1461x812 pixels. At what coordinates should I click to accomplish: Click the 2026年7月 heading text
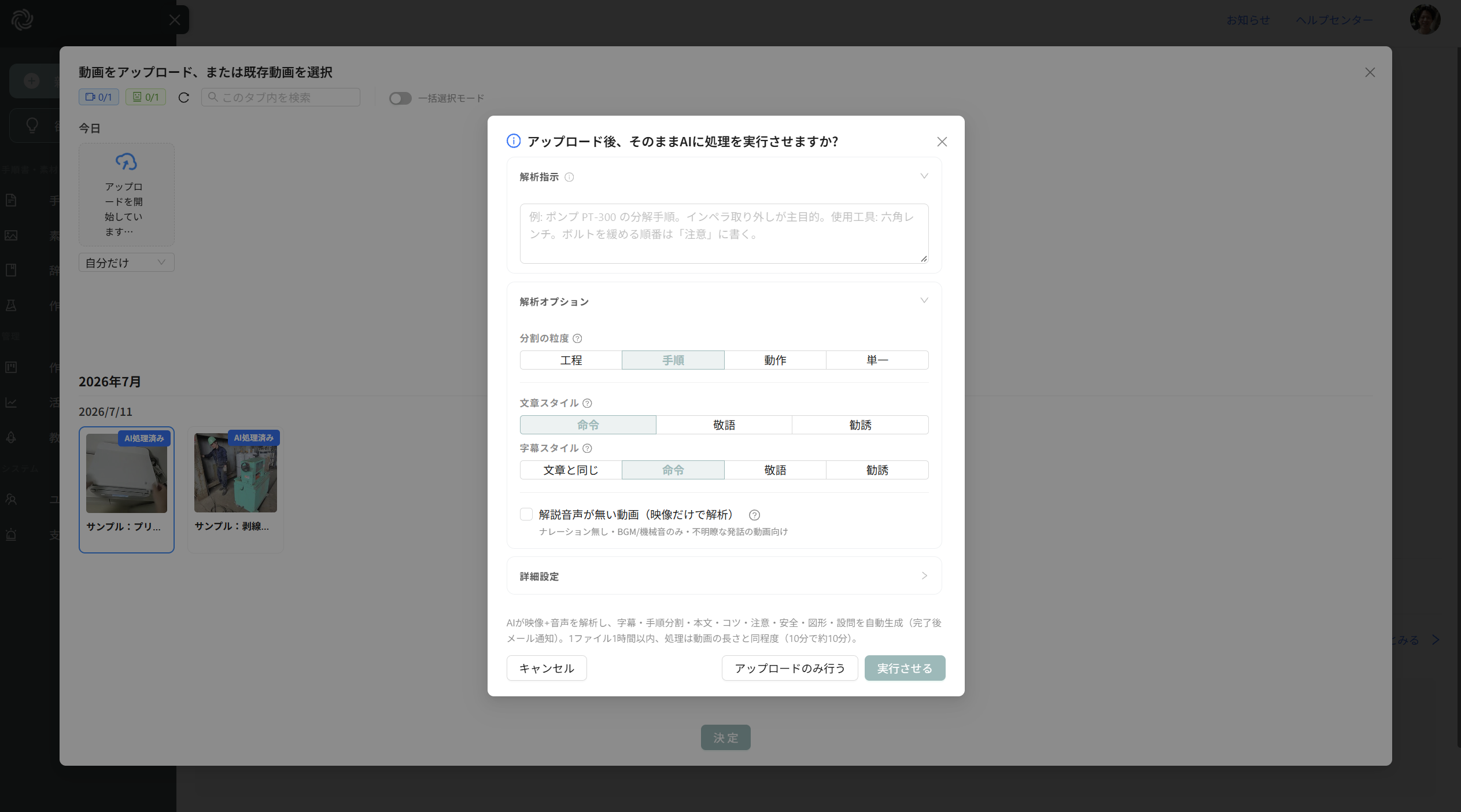point(110,382)
